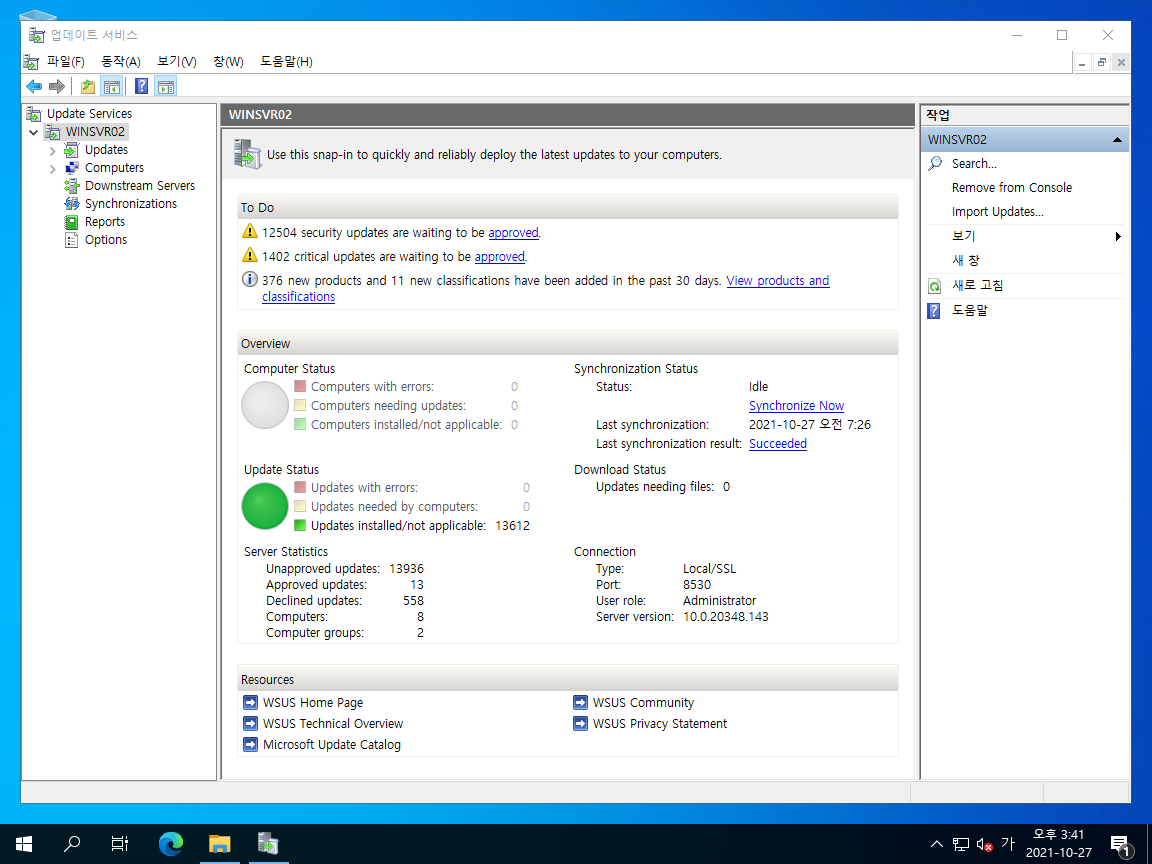Click the Downstream Servers node icon
This screenshot has height=864, width=1152.
[x=71, y=186]
